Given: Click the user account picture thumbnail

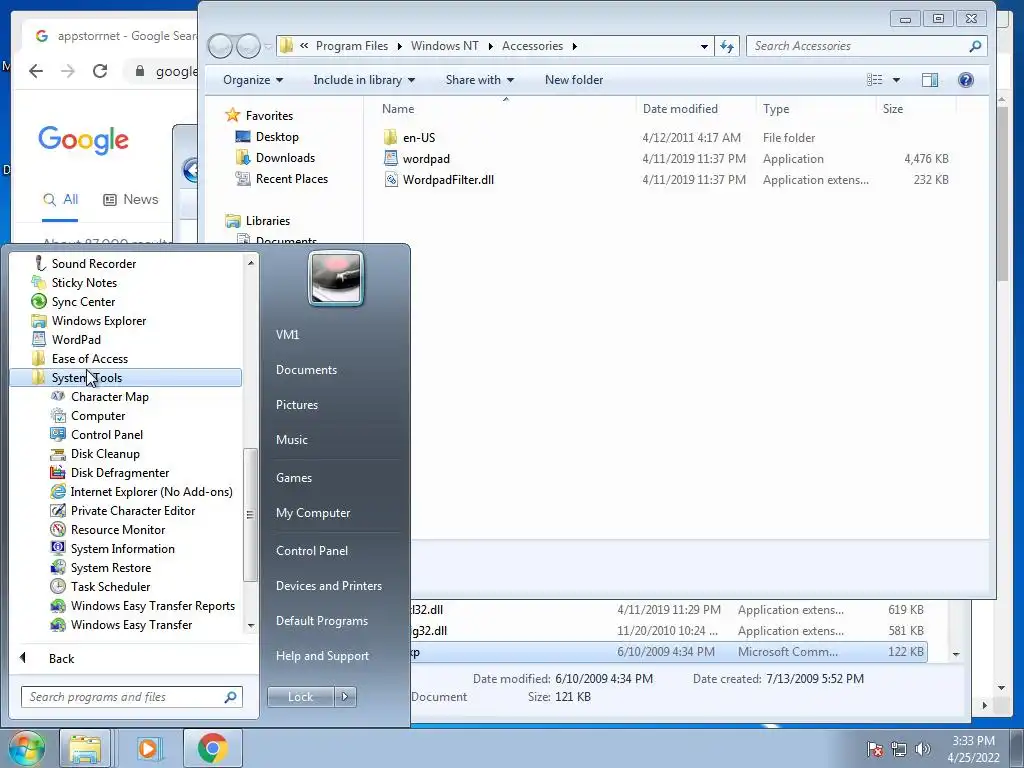Looking at the screenshot, I should click(336, 278).
